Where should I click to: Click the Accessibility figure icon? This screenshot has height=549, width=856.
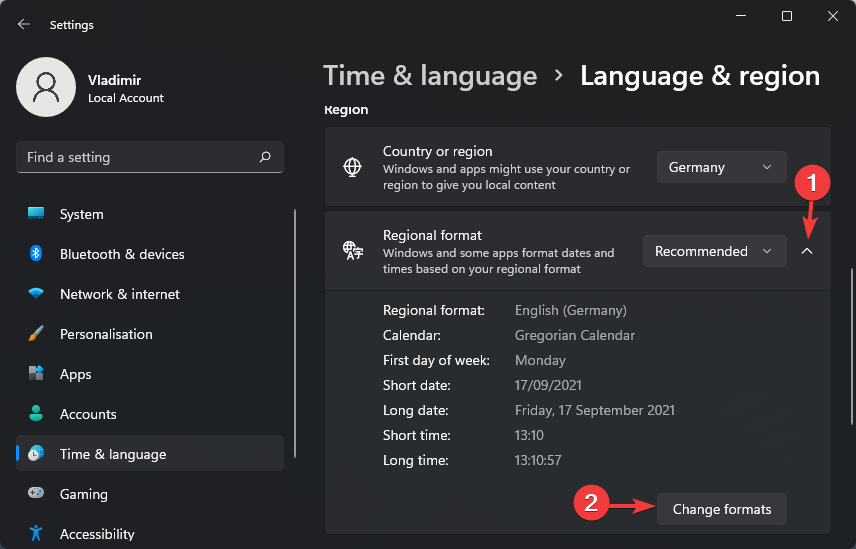(x=36, y=534)
